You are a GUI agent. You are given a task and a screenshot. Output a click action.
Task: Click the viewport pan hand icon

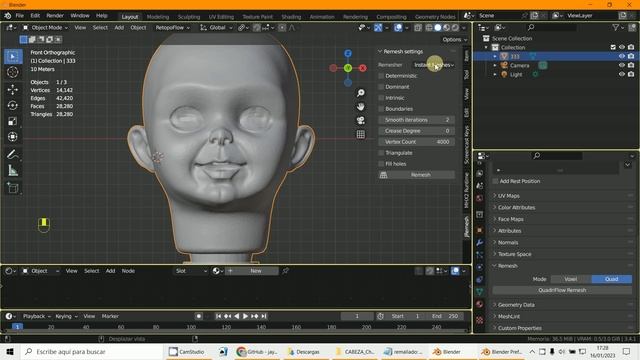coord(360,107)
